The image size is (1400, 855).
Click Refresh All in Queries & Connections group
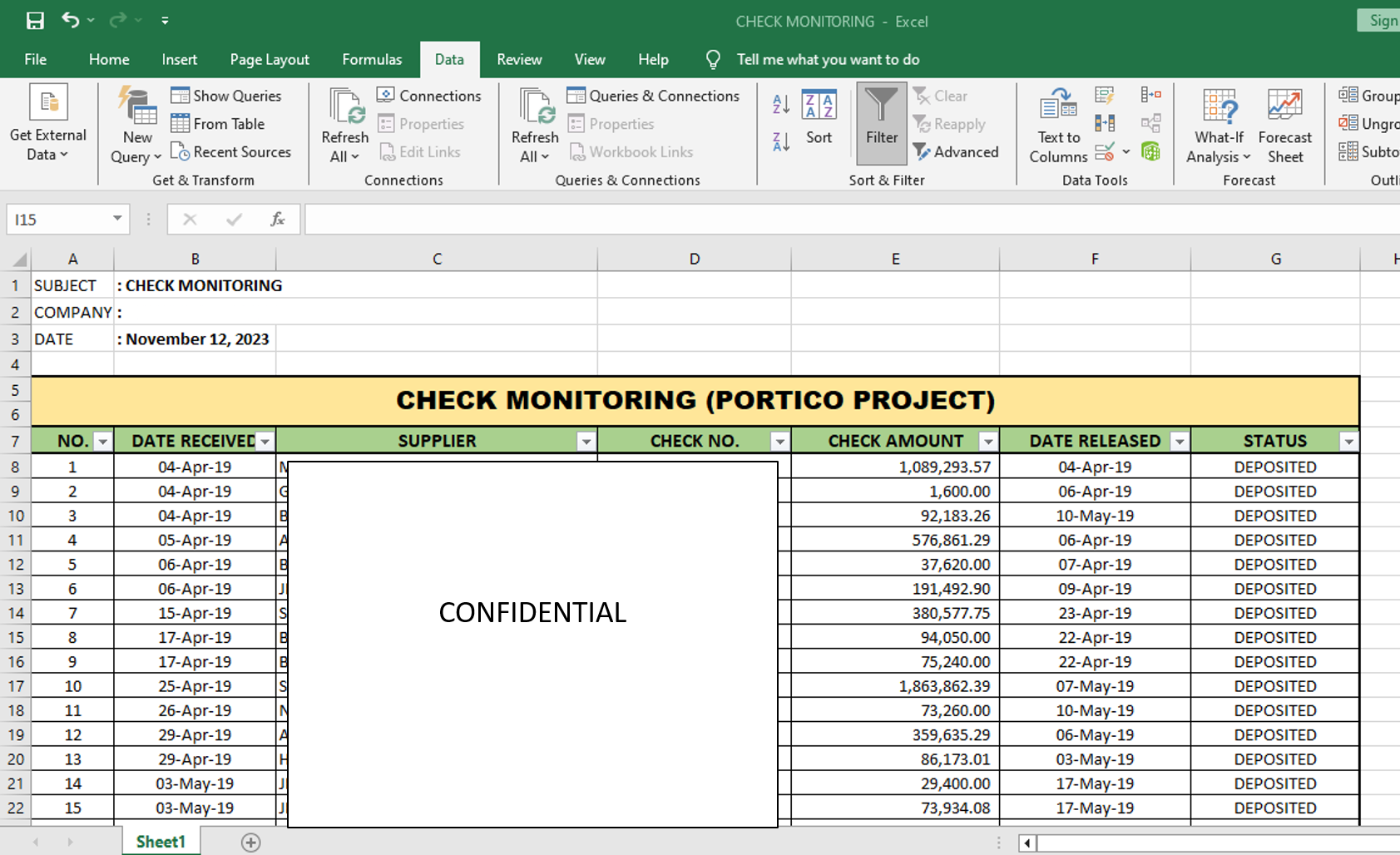pyautogui.click(x=535, y=125)
